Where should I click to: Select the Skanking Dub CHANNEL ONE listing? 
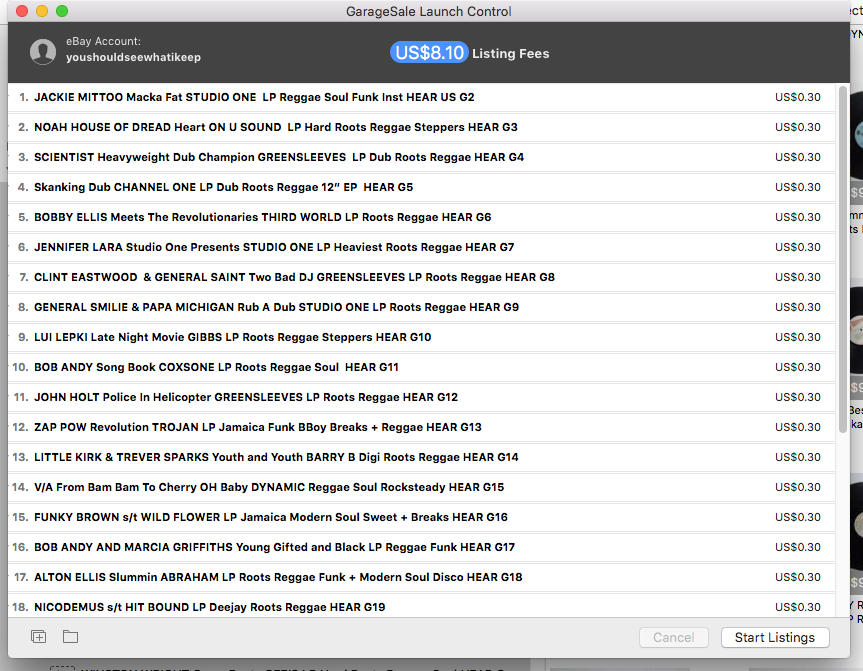click(x=422, y=187)
